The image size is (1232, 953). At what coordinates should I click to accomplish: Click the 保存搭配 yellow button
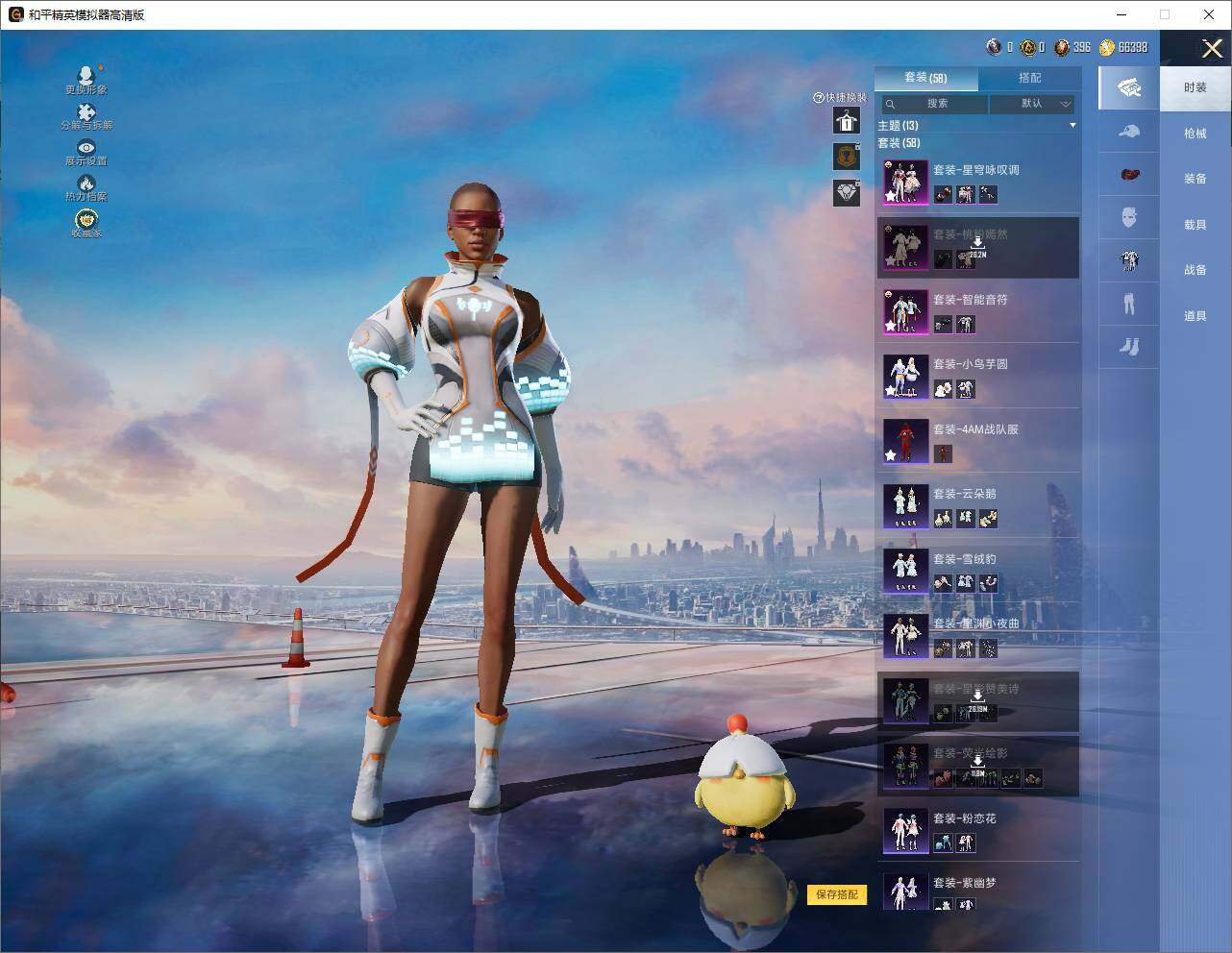tap(837, 894)
